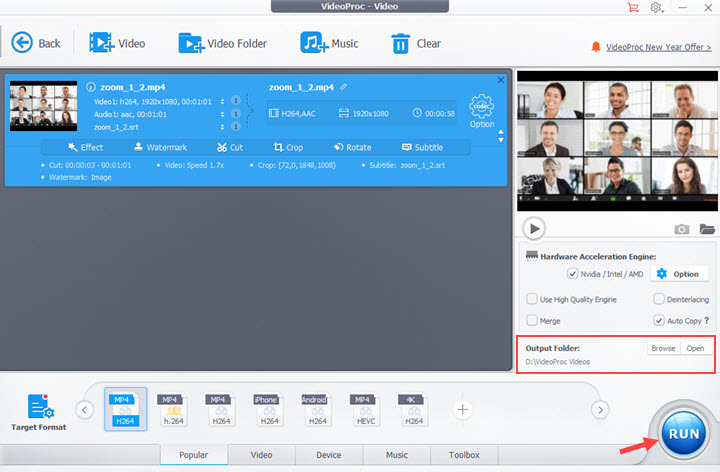Open the Subtitle tool
This screenshot has width=720, height=472.
click(422, 147)
